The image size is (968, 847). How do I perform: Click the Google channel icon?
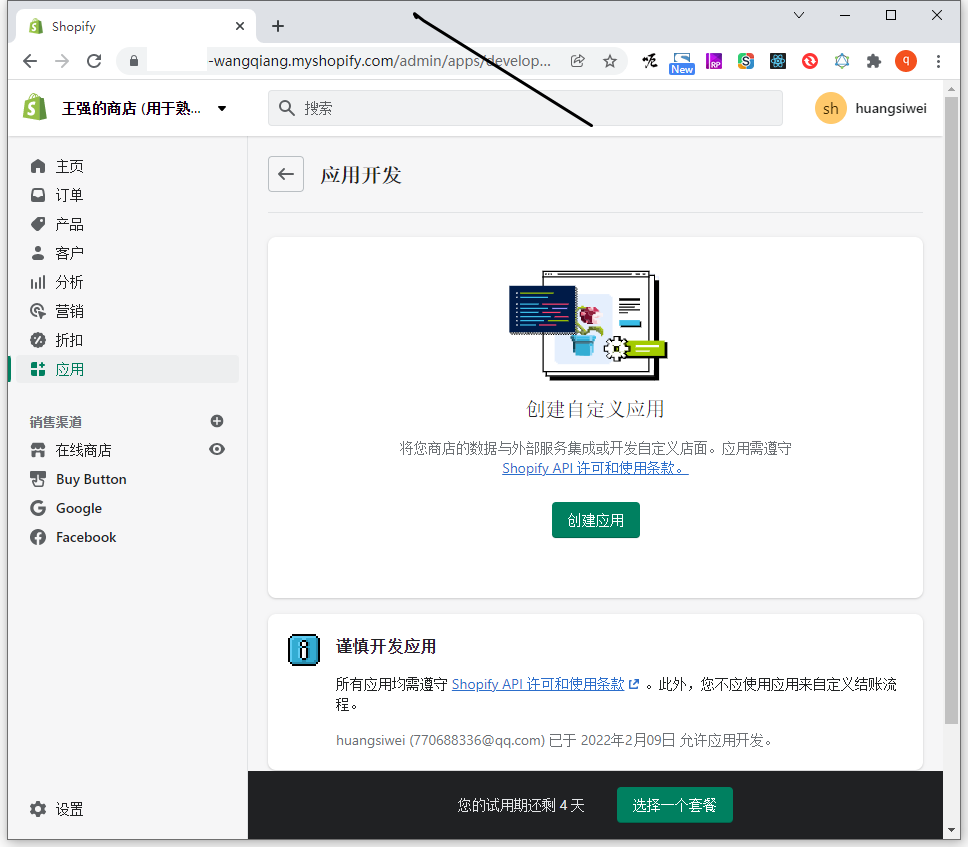coord(38,508)
